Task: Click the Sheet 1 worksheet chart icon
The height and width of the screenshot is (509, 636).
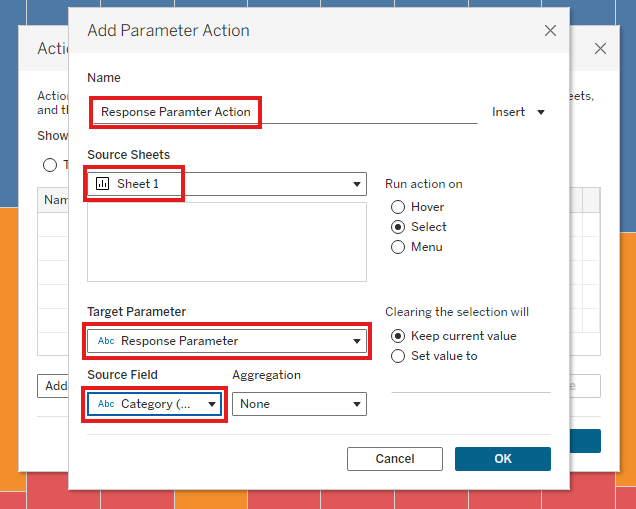Action: tap(102, 184)
